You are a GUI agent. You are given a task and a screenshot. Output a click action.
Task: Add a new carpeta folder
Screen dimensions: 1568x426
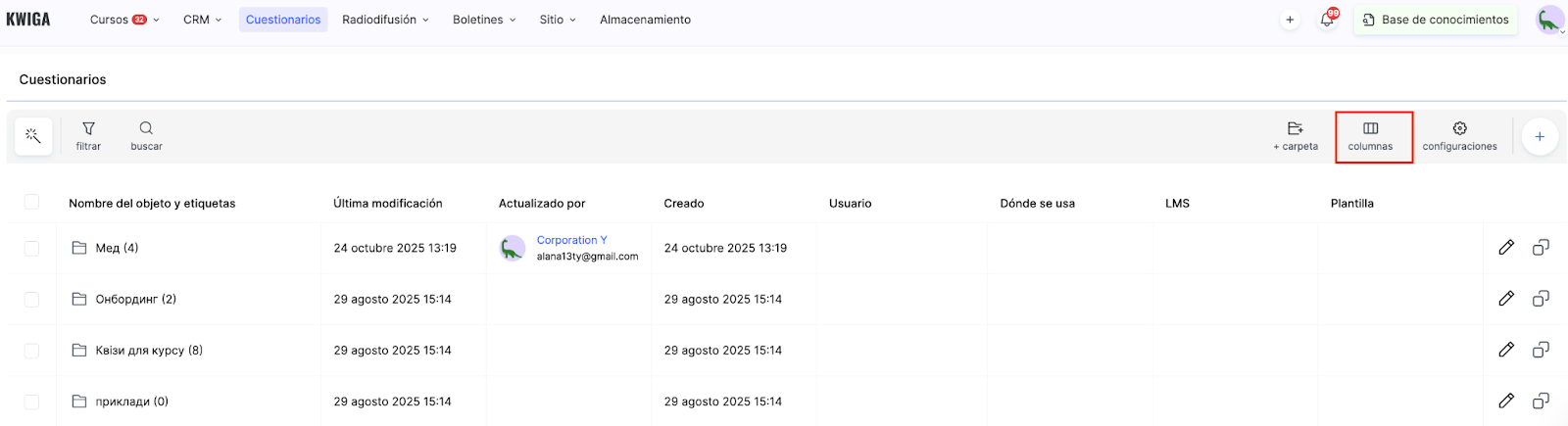[1295, 136]
